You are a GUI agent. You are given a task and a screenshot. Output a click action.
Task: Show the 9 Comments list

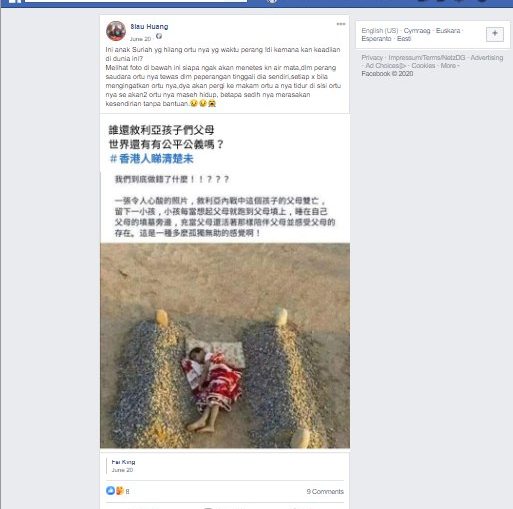pyautogui.click(x=325, y=491)
